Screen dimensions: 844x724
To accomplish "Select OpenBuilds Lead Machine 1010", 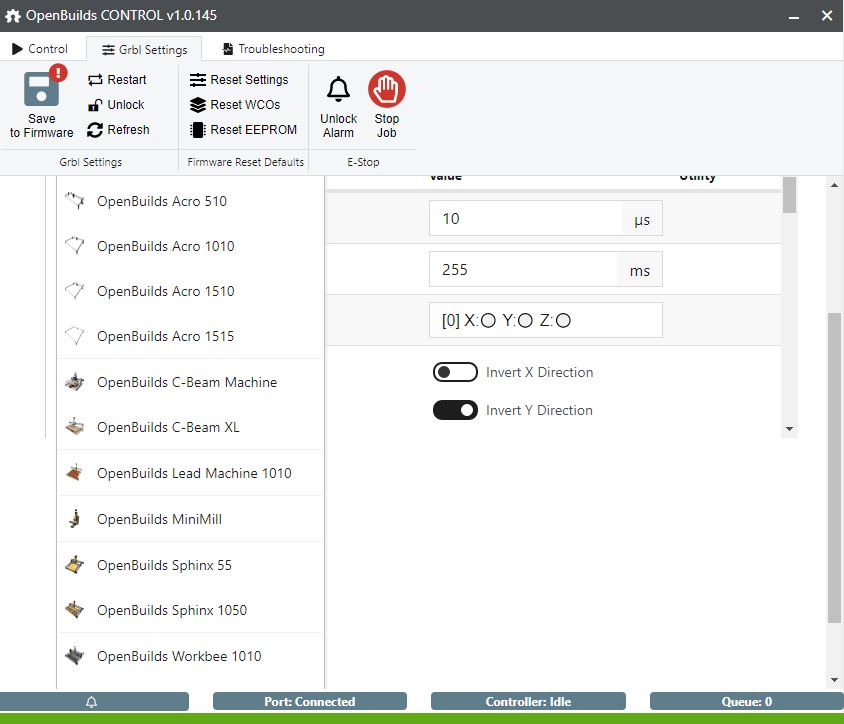I will 191,473.
